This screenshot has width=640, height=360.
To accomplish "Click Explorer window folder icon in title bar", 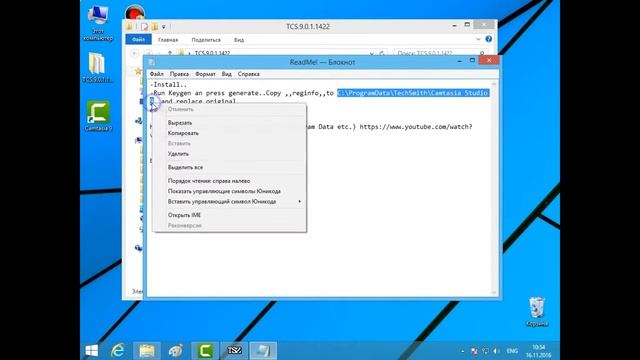I will point(129,27).
